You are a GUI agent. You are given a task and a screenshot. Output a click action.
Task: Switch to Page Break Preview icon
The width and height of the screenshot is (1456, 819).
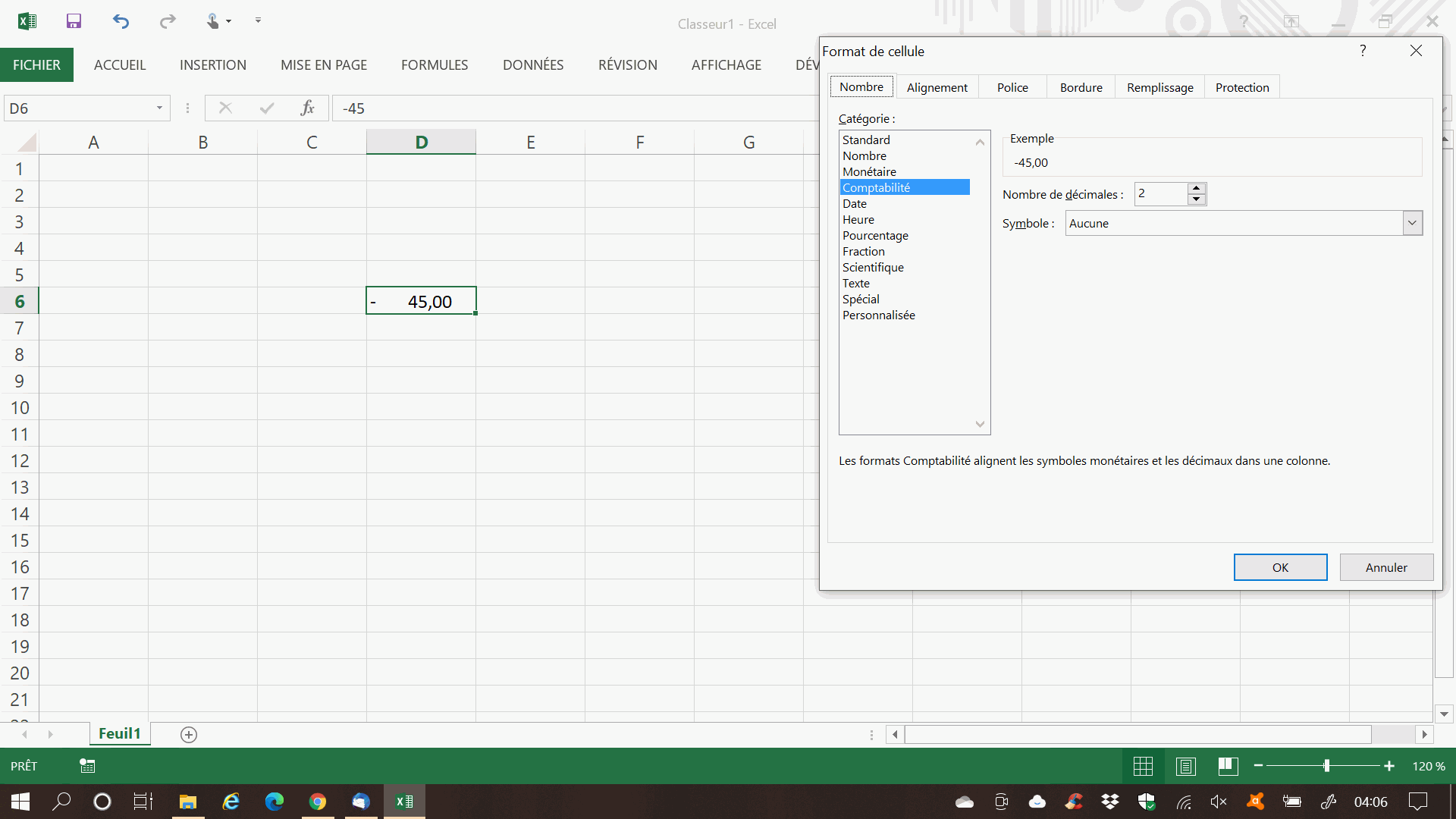tap(1228, 766)
